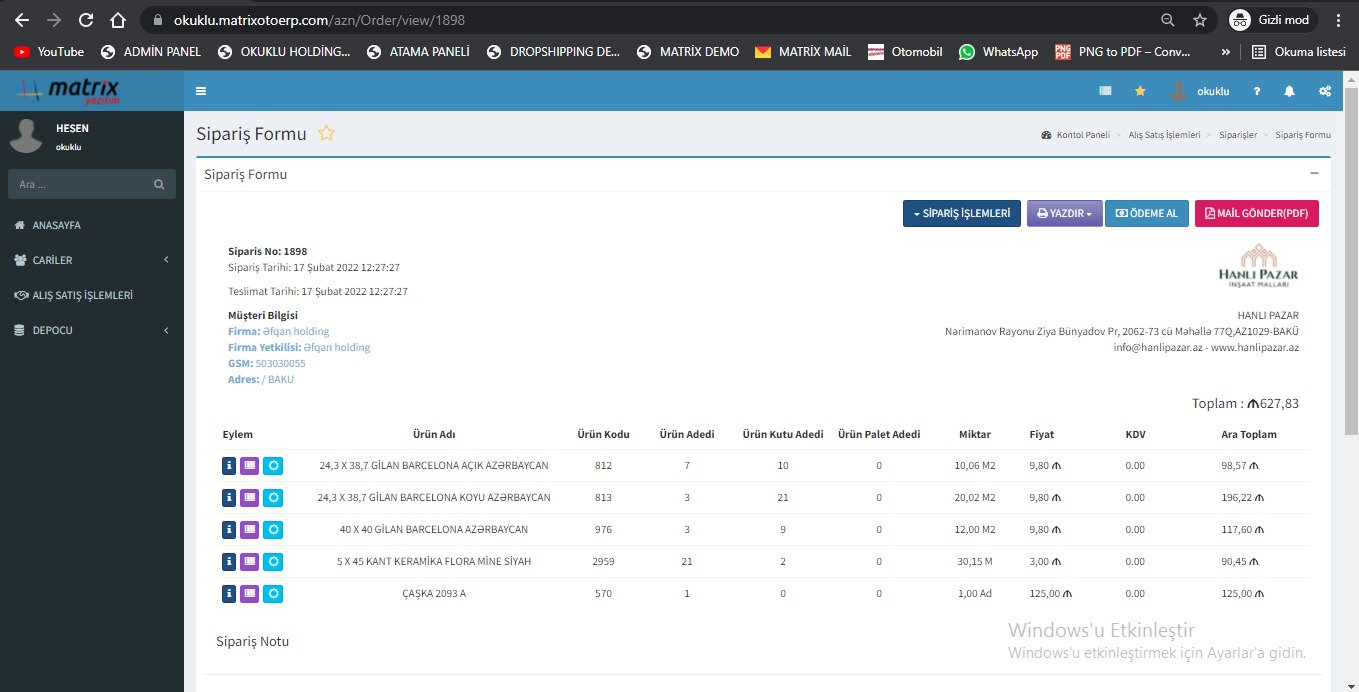The image size is (1359, 692).
Task: Open the YAZDIR print dropdown
Action: [1064, 214]
